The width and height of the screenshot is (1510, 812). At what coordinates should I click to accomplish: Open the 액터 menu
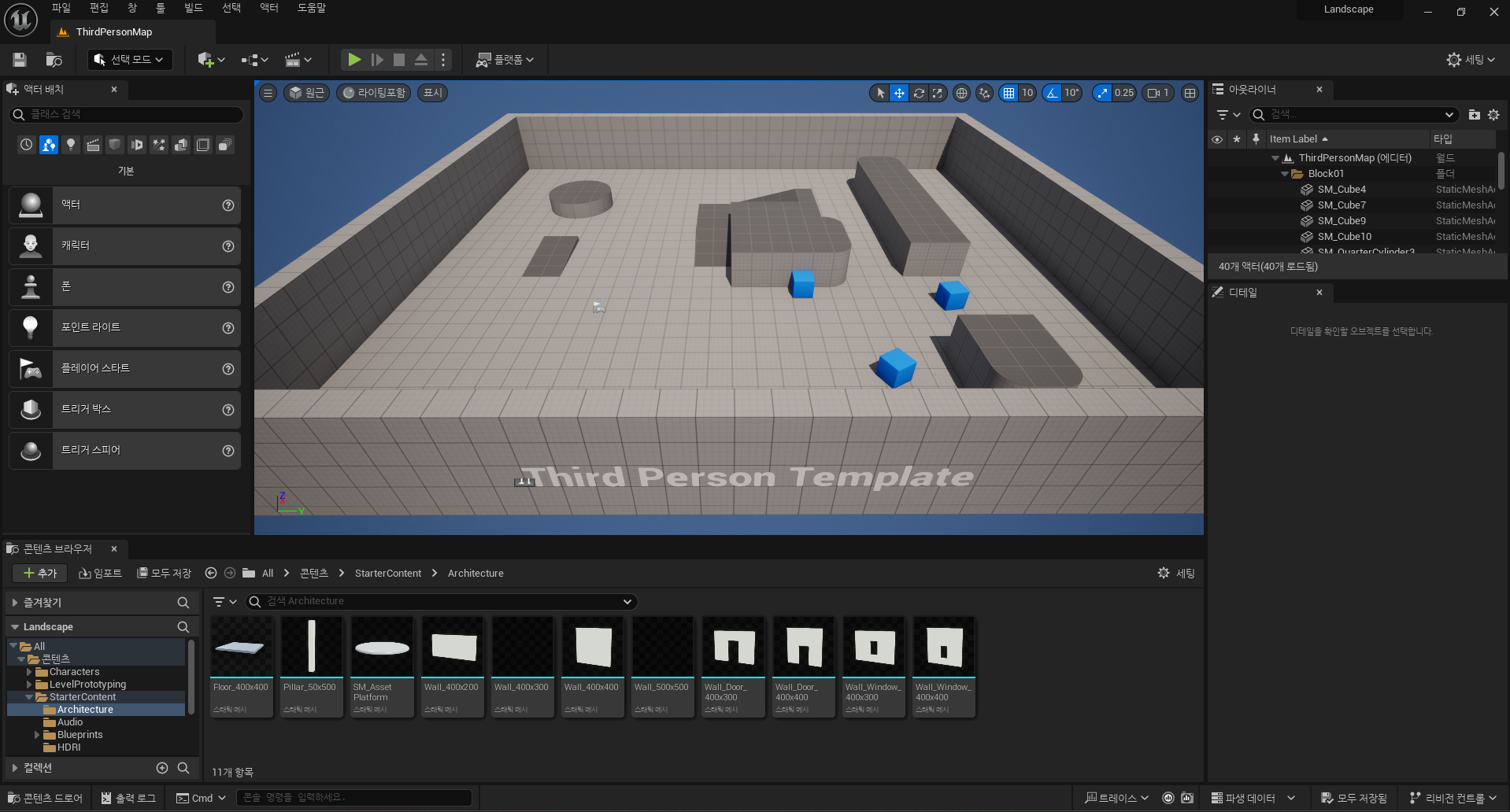coord(269,8)
